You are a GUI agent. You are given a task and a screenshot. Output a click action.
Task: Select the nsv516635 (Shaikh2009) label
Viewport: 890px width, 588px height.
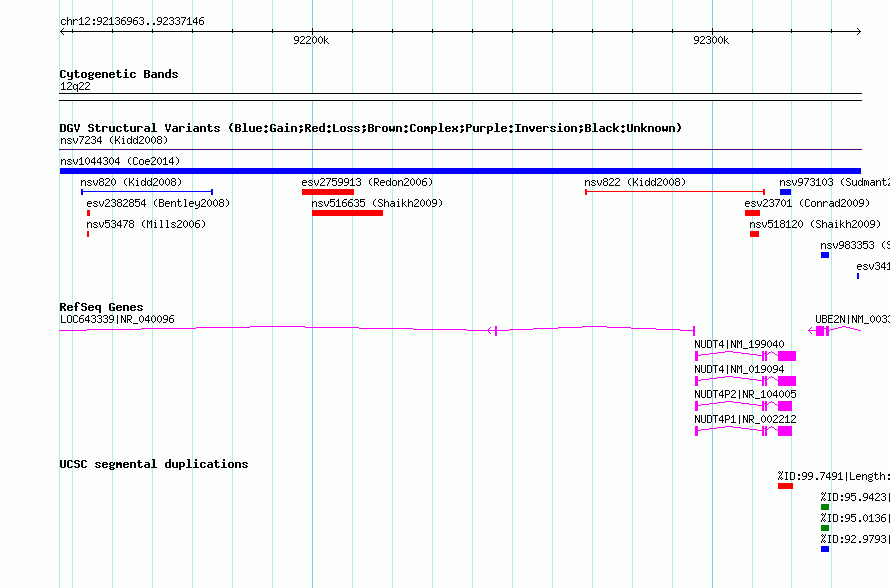(x=377, y=203)
